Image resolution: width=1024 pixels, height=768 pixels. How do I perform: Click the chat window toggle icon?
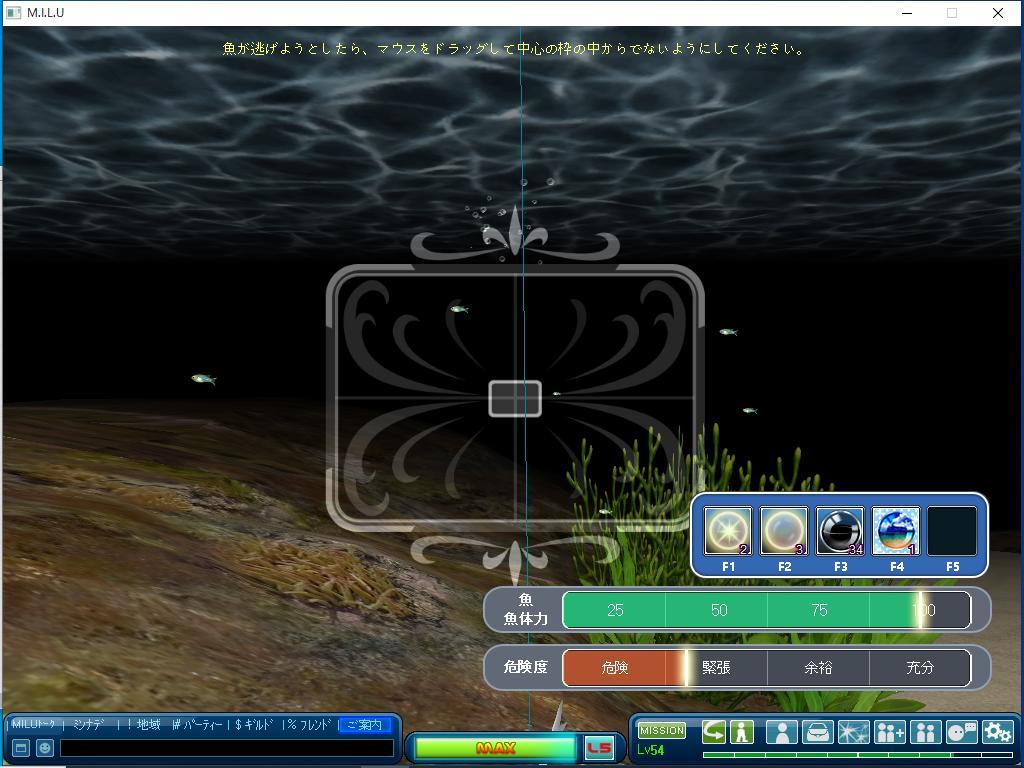coord(21,748)
